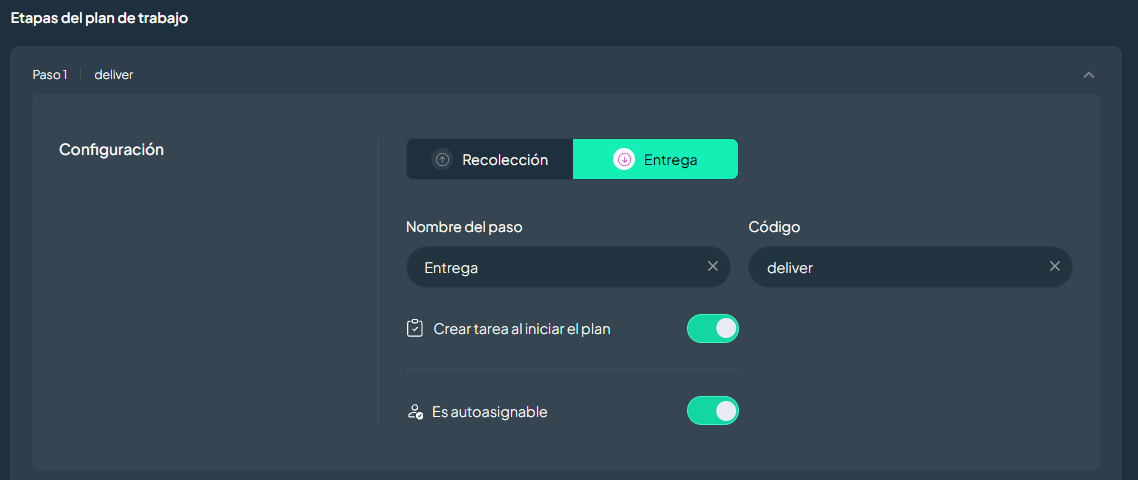Click the user check icon for autoasignable
This screenshot has width=1138, height=480.
tap(414, 412)
